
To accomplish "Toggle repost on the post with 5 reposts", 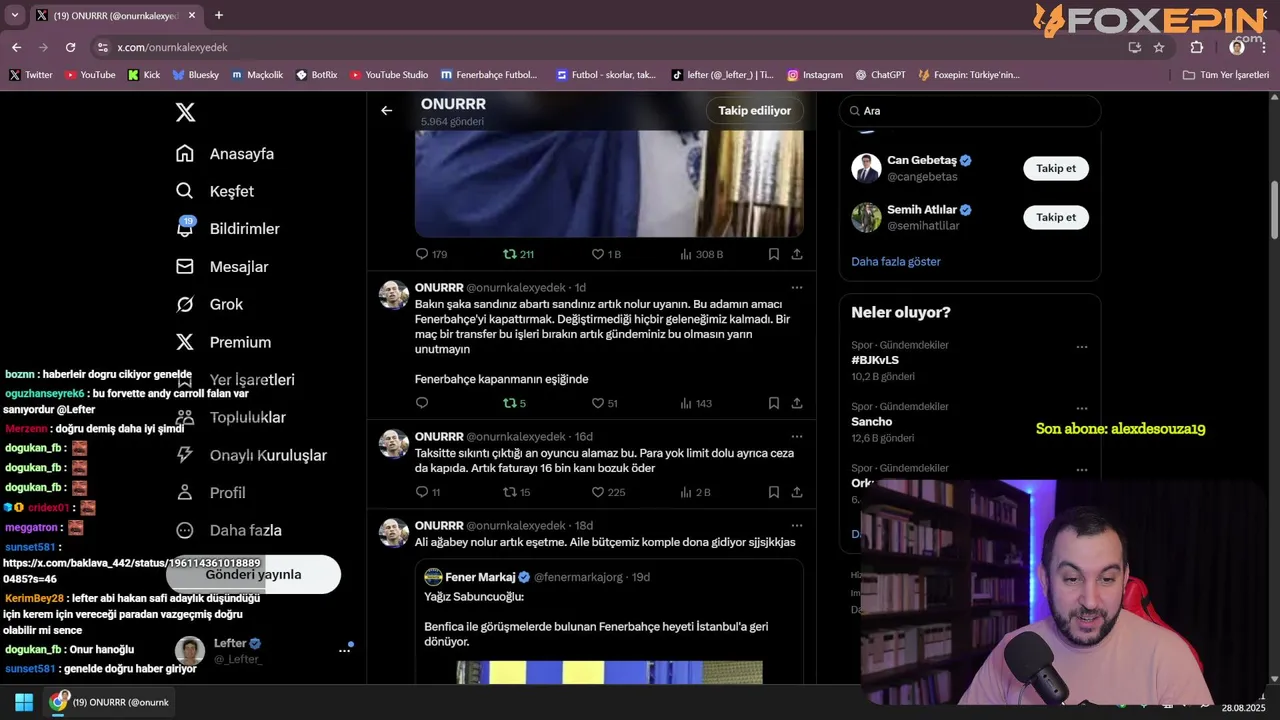I will click(x=510, y=403).
